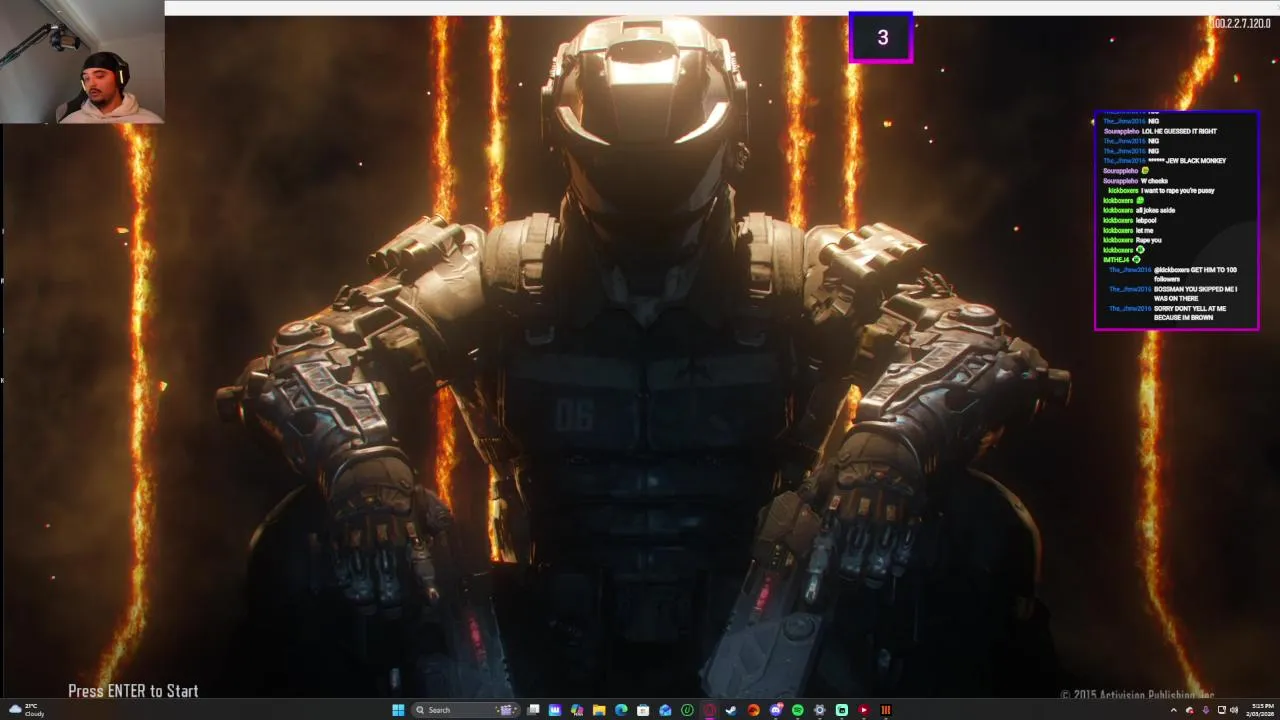Open volume control speaker icon

point(1234,710)
